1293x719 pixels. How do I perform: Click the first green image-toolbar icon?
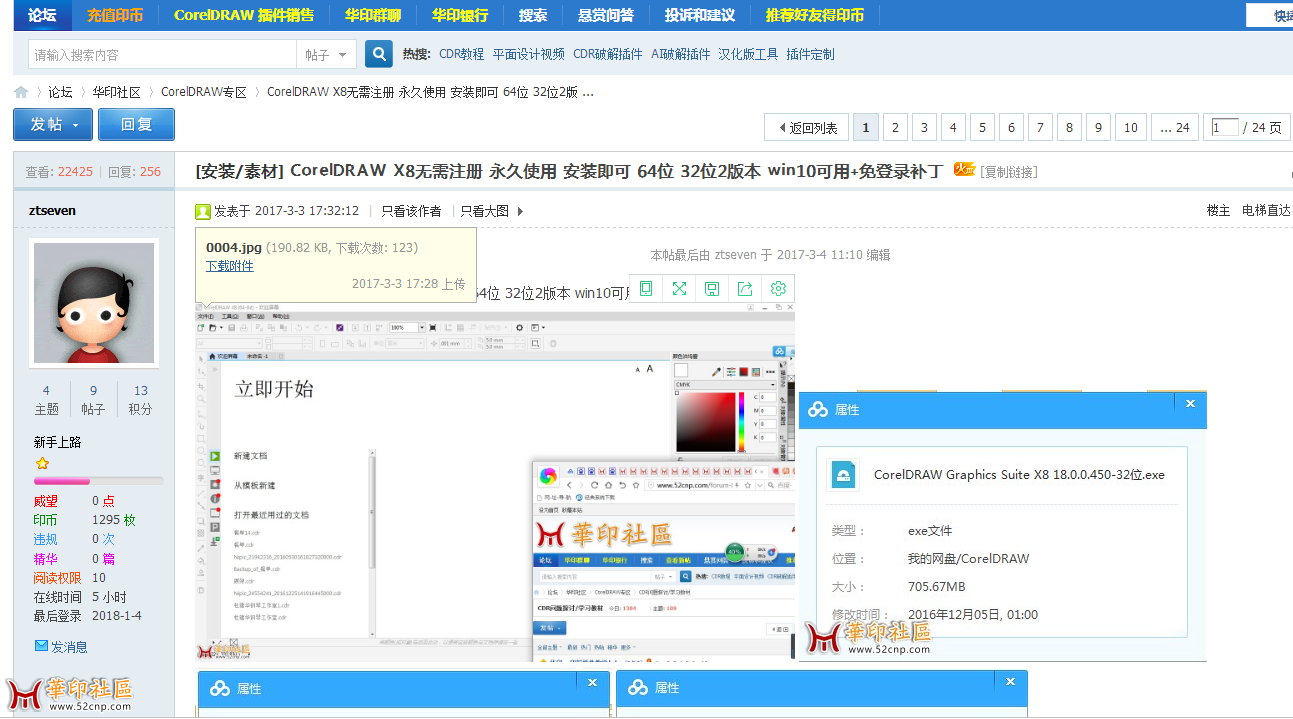coord(646,288)
